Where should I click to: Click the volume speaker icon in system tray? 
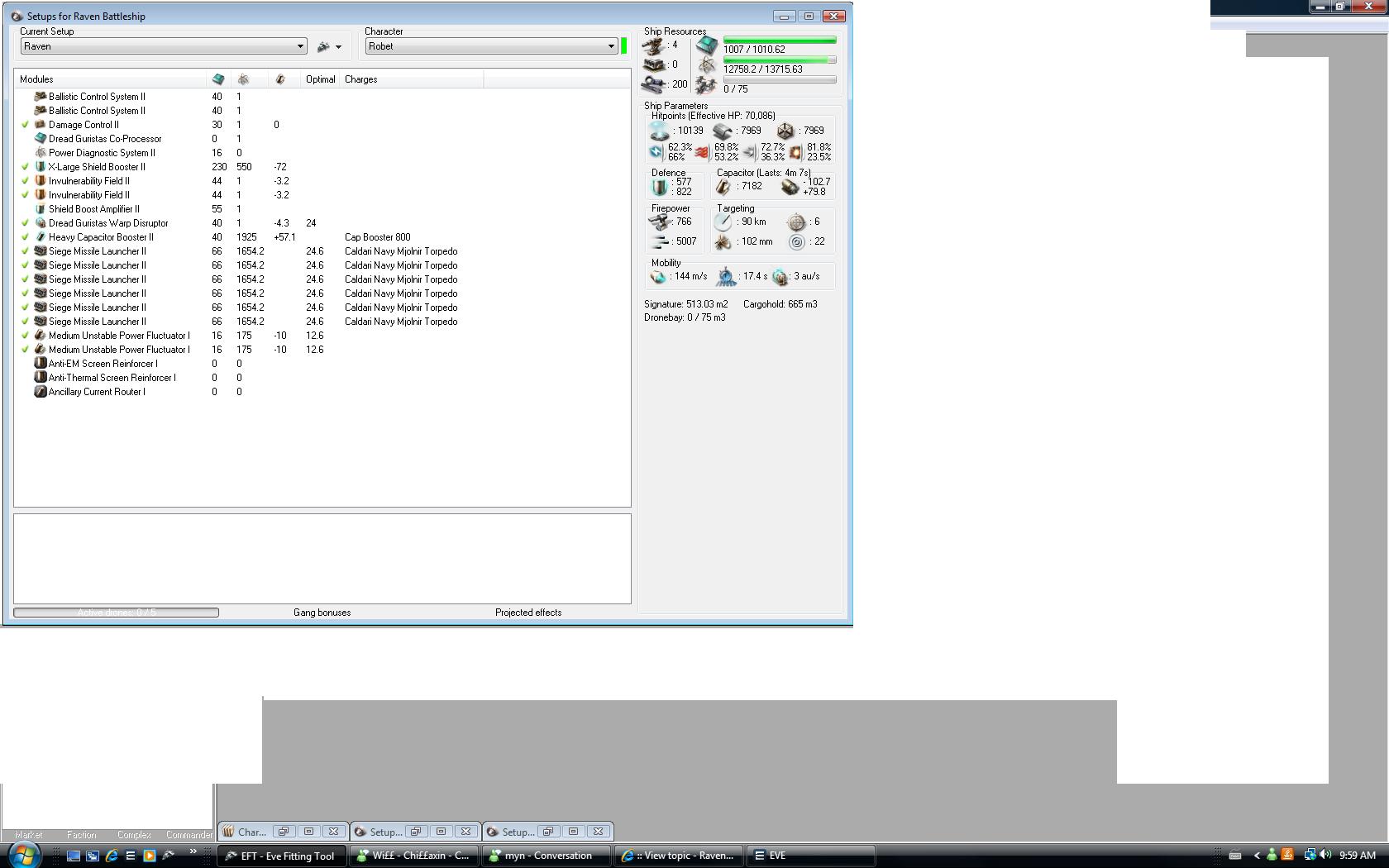click(1325, 856)
